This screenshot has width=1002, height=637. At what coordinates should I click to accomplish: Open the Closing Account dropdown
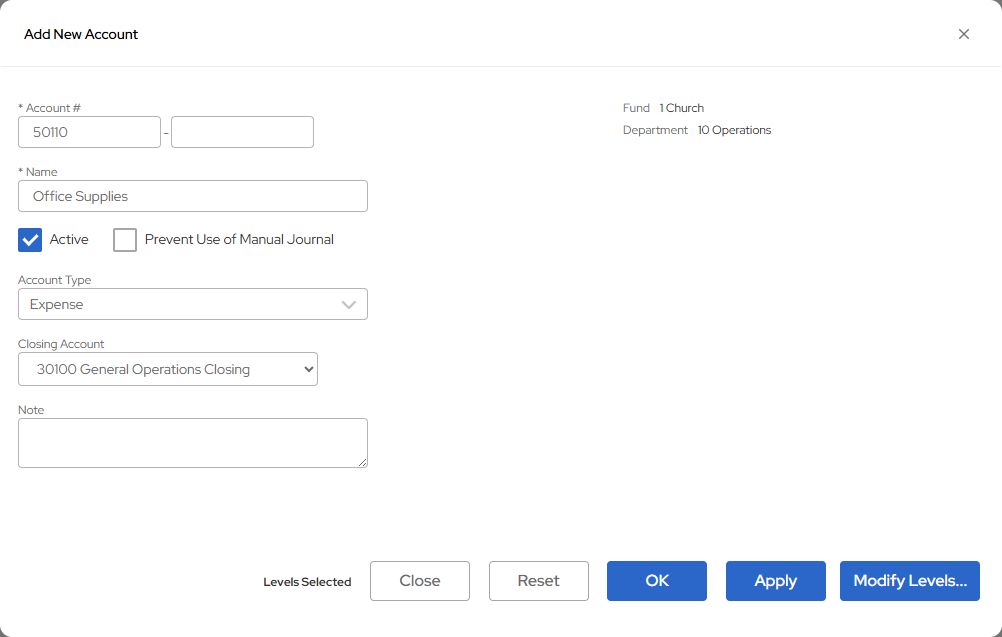[167, 369]
